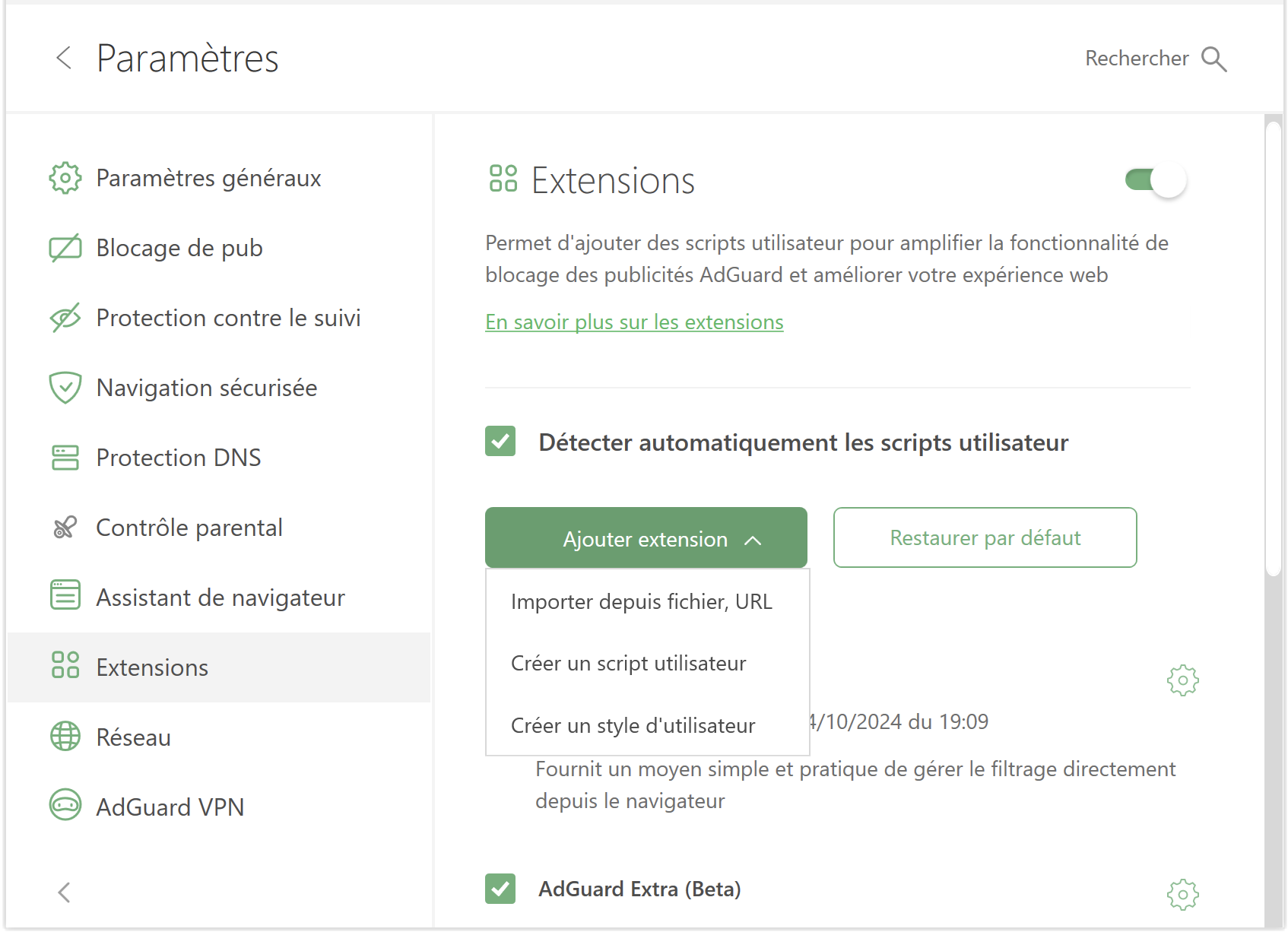Open Assistant de navigateur section
This screenshot has width=1288, height=932.
219,598
